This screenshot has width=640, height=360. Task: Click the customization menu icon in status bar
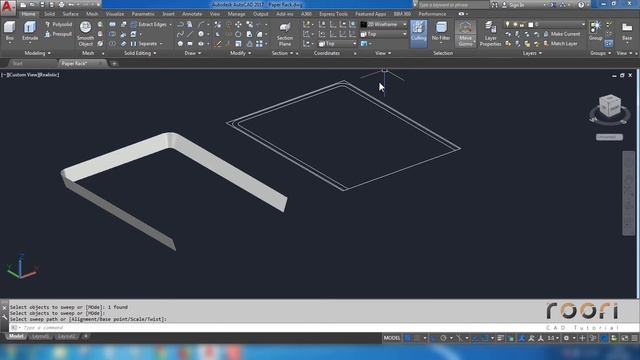tap(635, 338)
